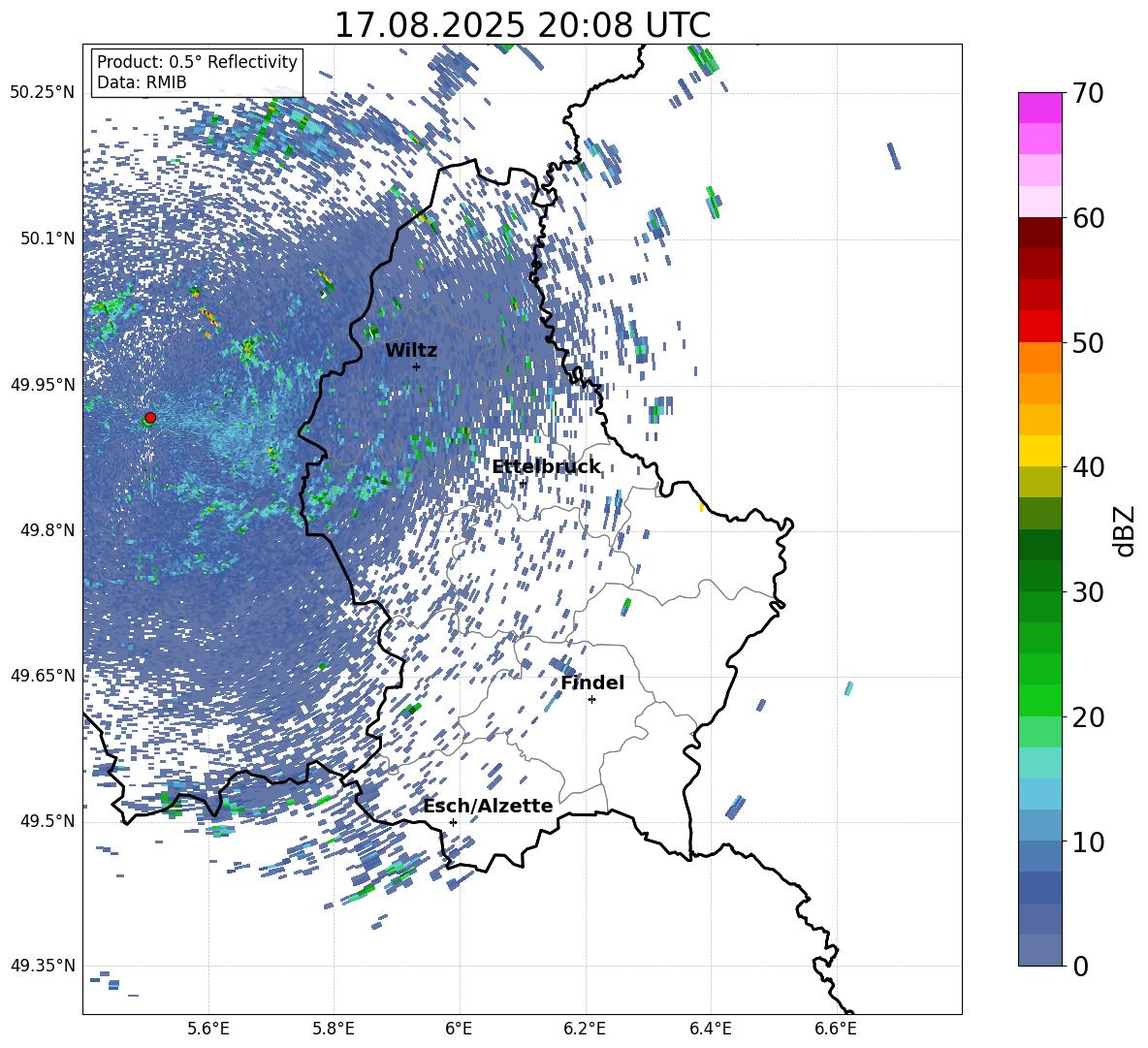The width and height of the screenshot is (1148, 1048).
Task: Click the 49.8°N latitude label
Action: [x=47, y=530]
